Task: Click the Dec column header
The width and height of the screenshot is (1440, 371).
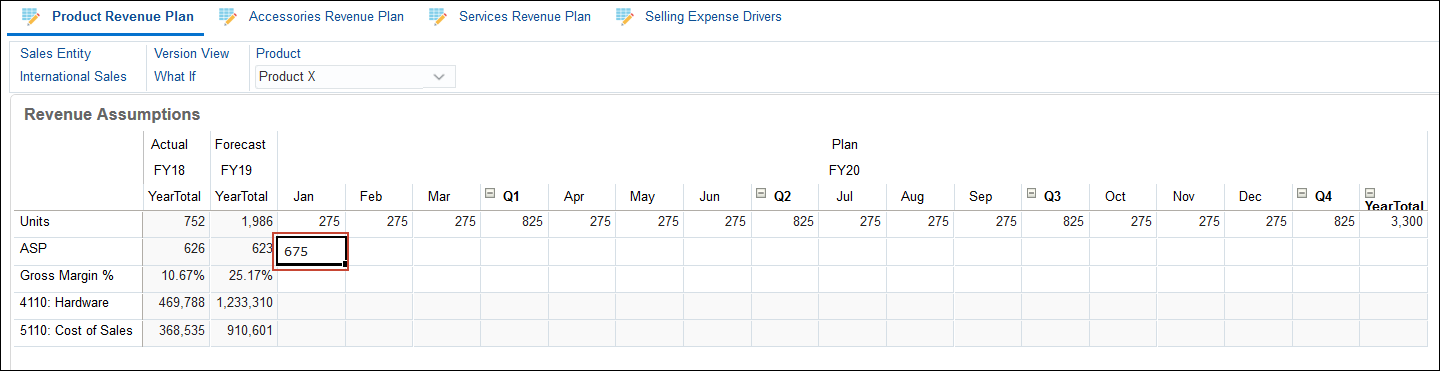Action: coord(1257,197)
